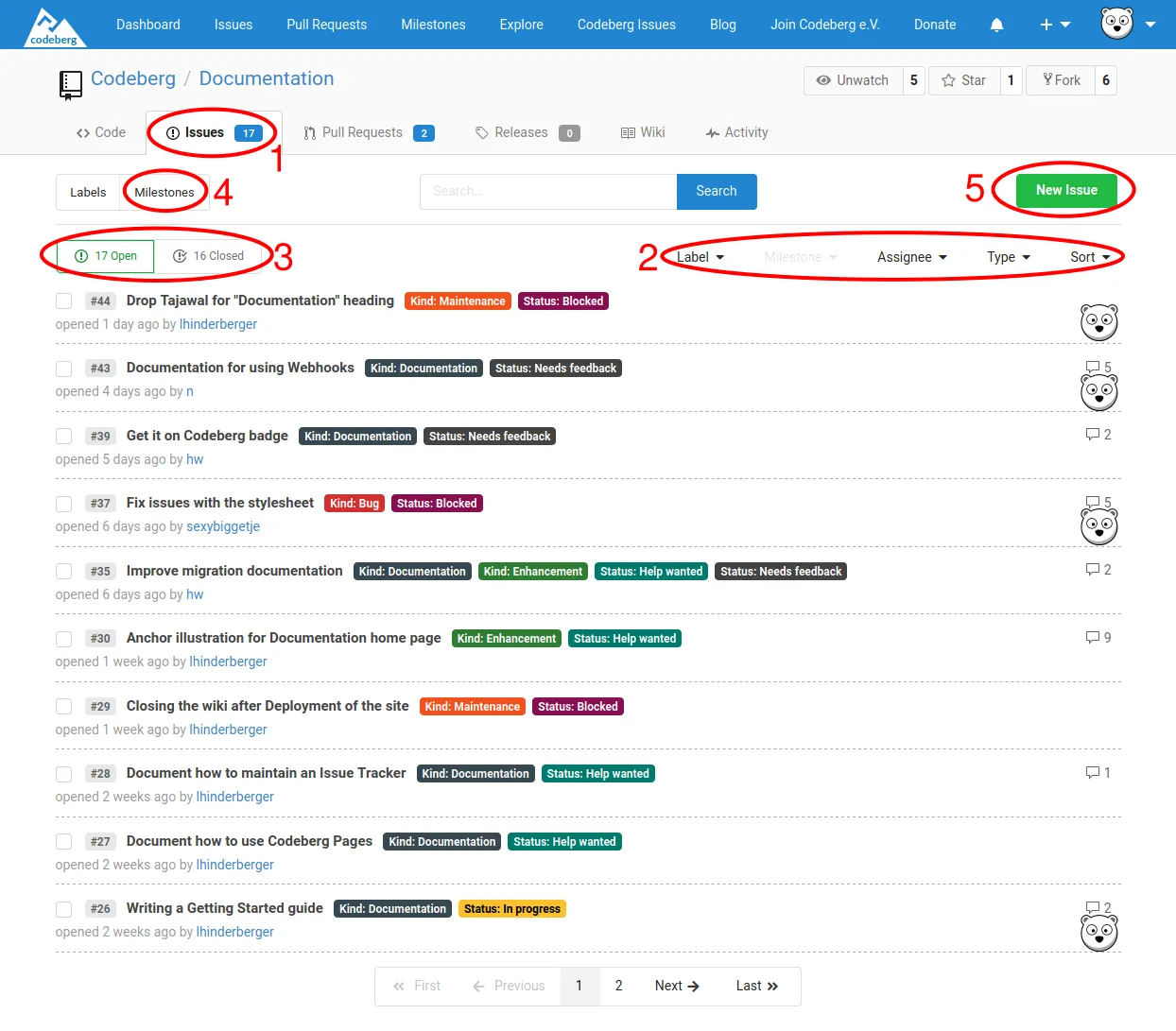Expand the Label filter dropdown
The height and width of the screenshot is (1031, 1176).
click(700, 257)
